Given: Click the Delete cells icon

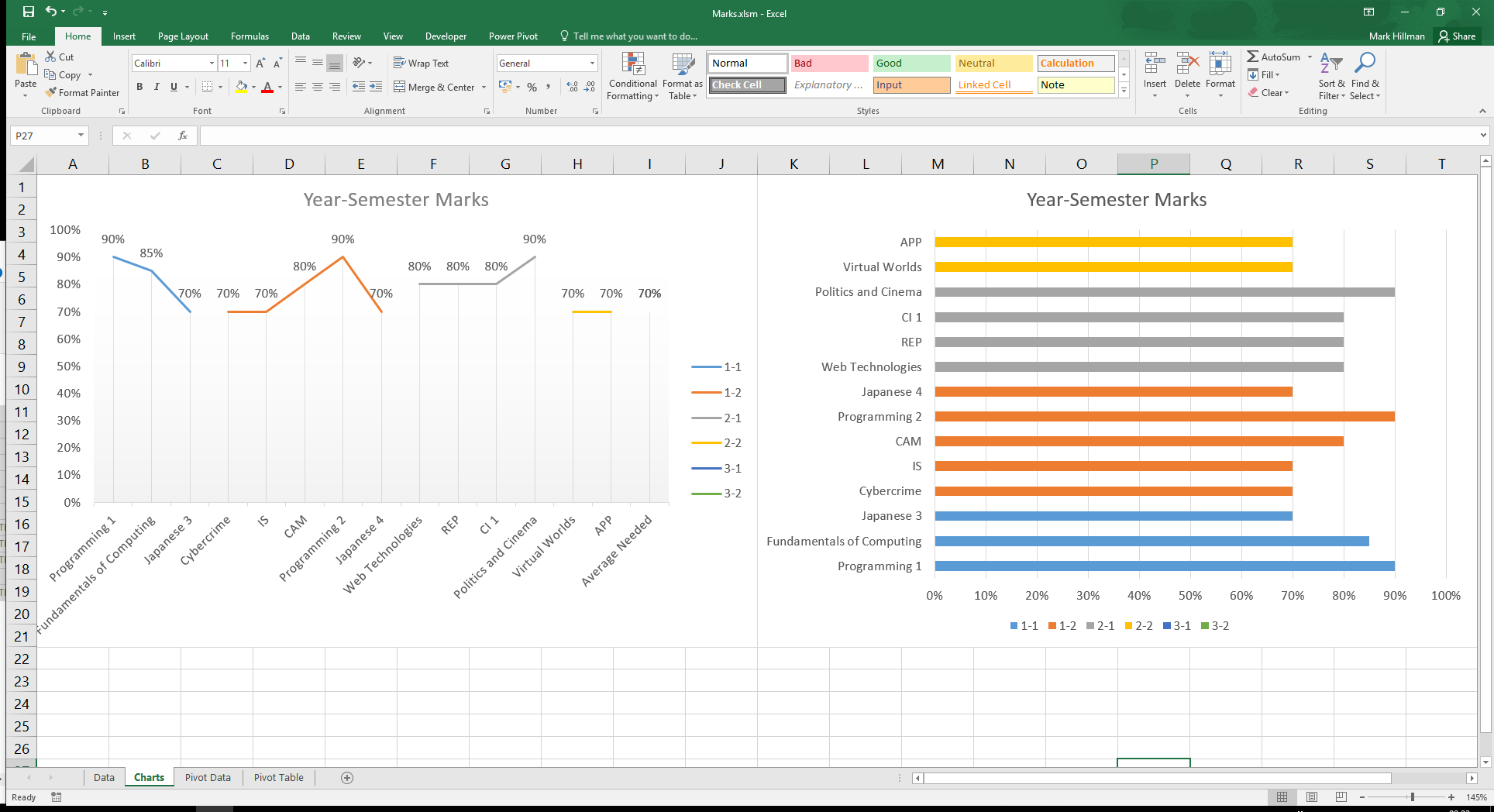Looking at the screenshot, I should click(1187, 64).
